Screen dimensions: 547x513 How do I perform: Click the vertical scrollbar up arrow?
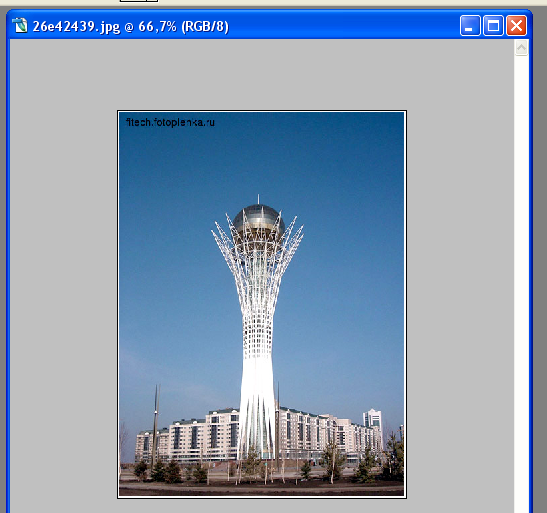[521, 47]
